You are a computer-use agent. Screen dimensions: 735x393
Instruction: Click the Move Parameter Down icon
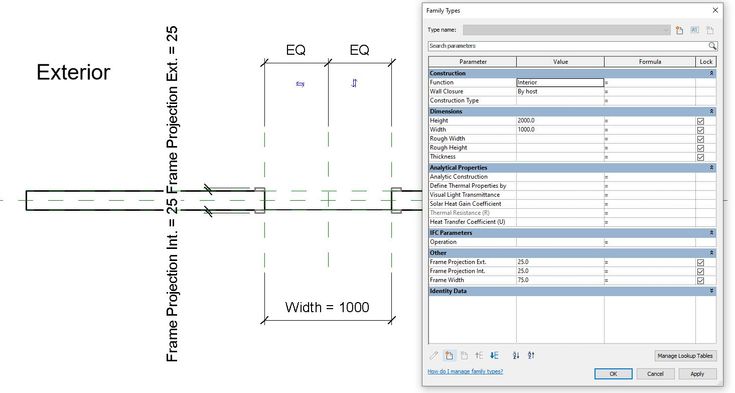point(495,355)
